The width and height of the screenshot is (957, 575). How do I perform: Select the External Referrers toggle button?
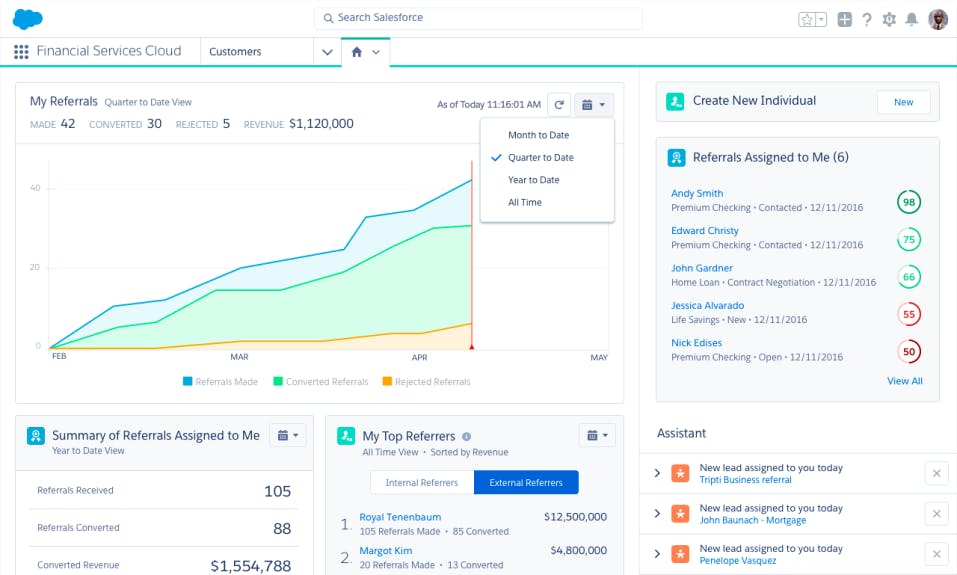pyautogui.click(x=526, y=482)
